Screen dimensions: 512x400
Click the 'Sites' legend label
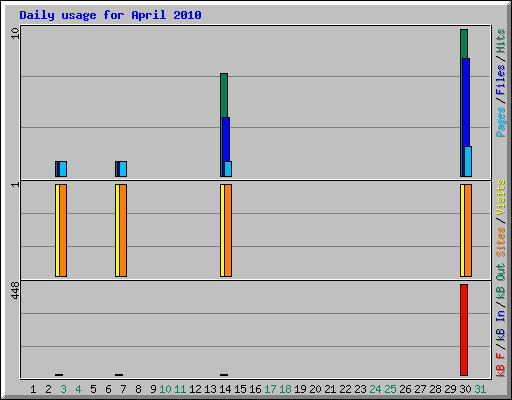[500, 241]
